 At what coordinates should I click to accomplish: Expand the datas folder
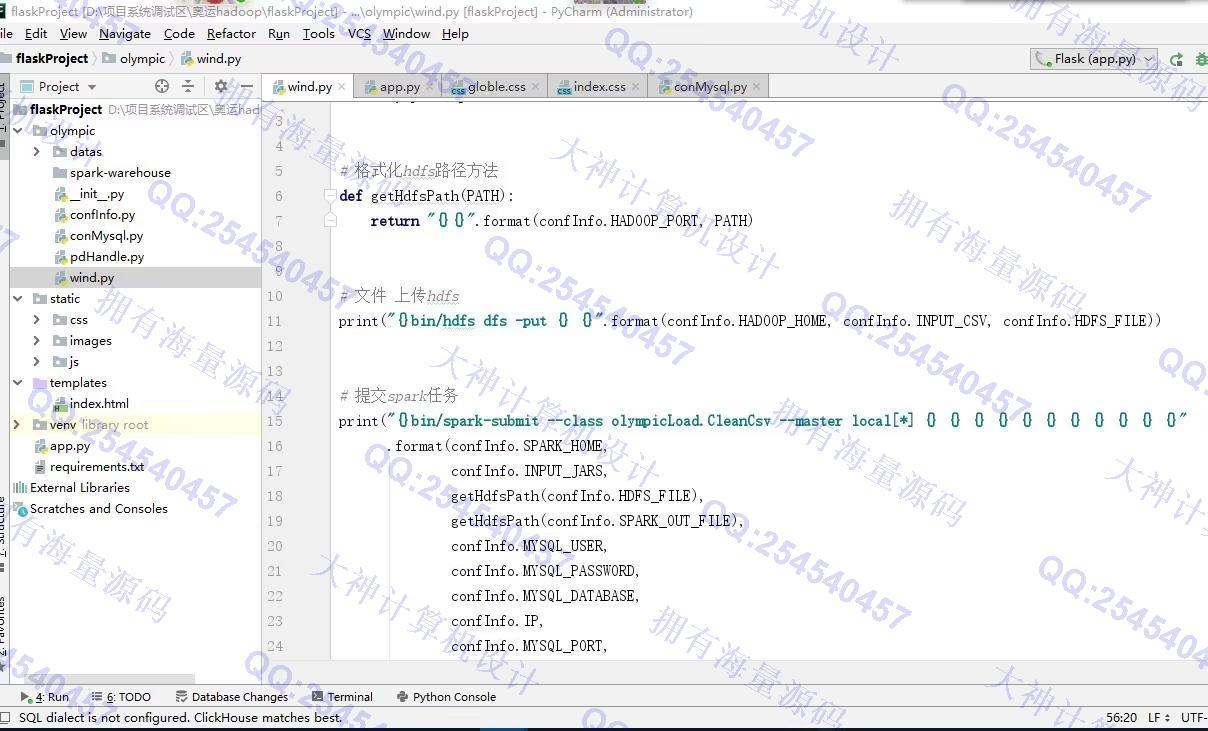(37, 151)
